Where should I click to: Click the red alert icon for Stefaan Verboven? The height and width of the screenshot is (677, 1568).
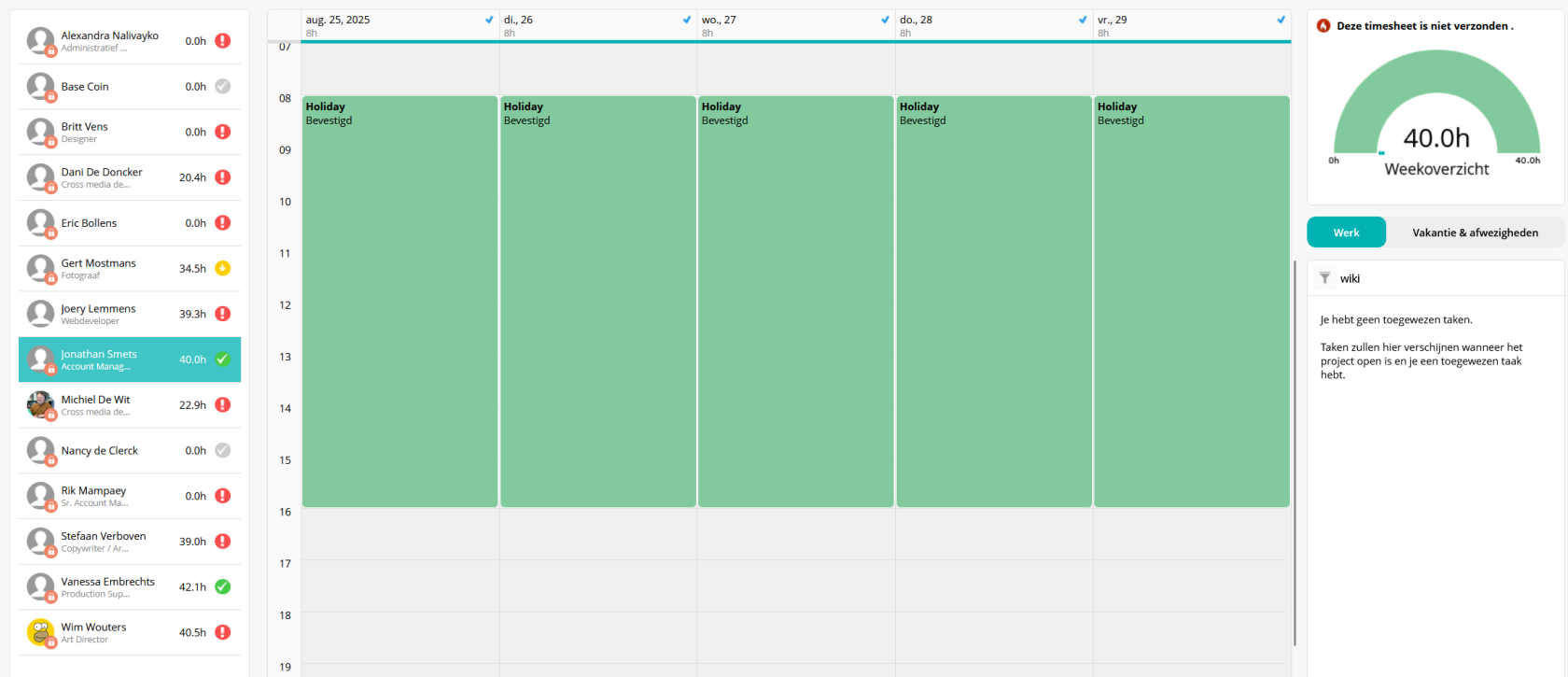[x=222, y=542]
